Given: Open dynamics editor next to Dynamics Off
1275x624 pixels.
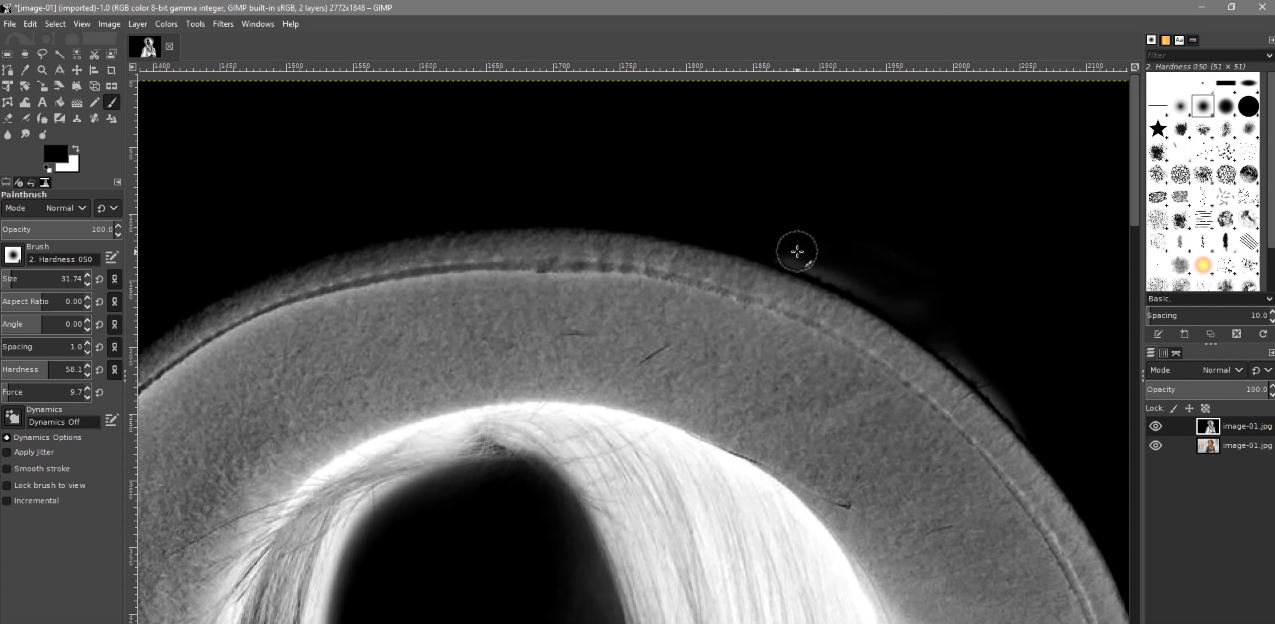Looking at the screenshot, I should click(112, 421).
